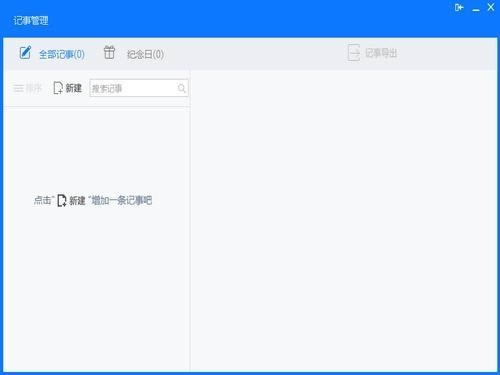
Task: Click the hint text 增加一条记事吧
Action: click(x=122, y=200)
